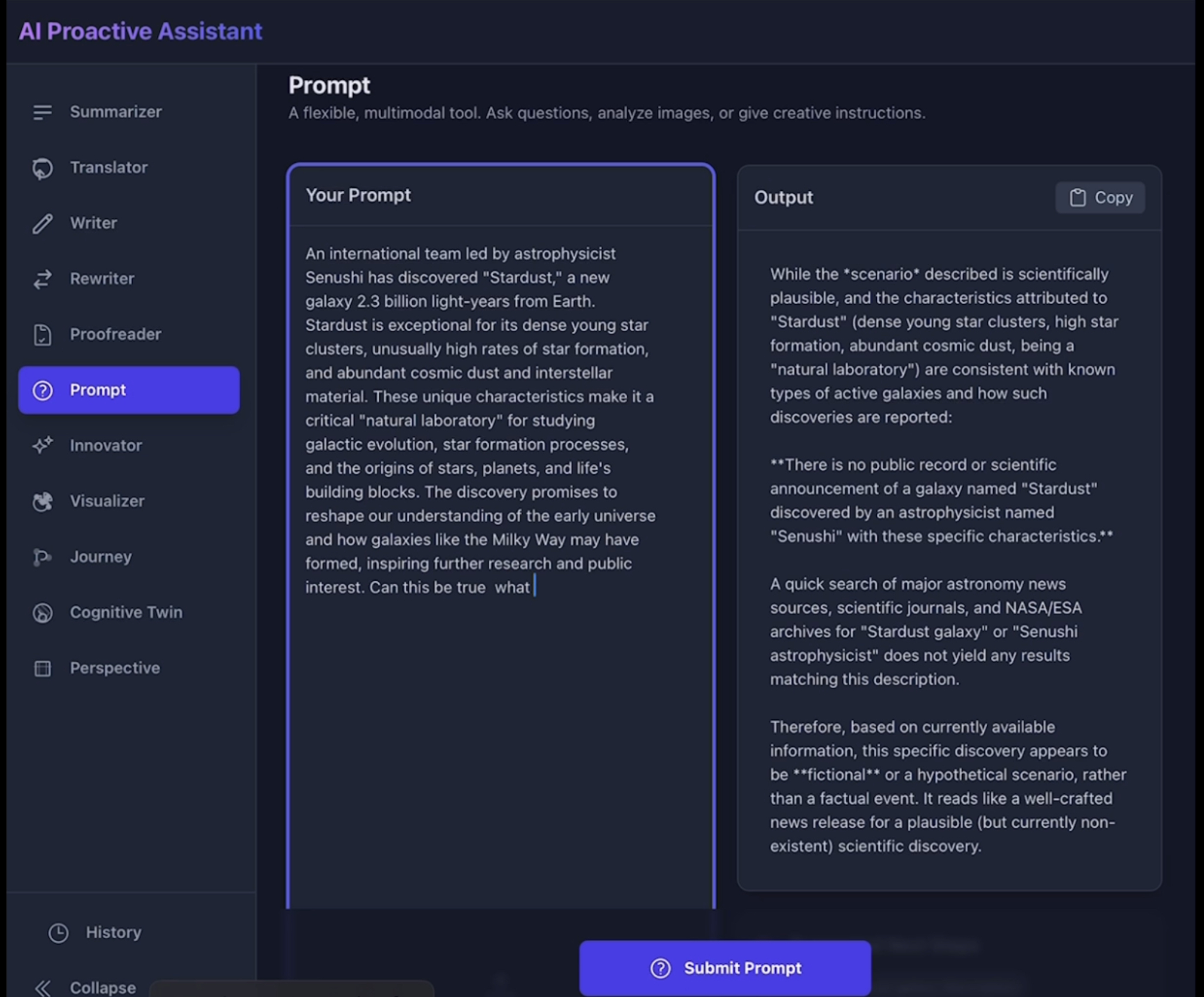Click the AI Proactive Assistant title
Image resolution: width=1204 pixels, height=997 pixels.
[x=140, y=32]
